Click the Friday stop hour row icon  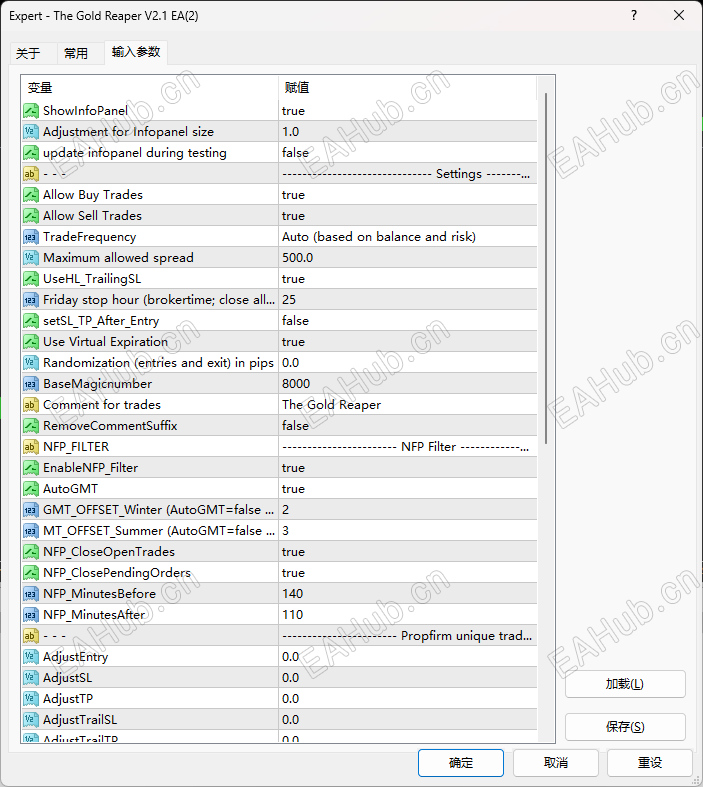pyautogui.click(x=31, y=300)
